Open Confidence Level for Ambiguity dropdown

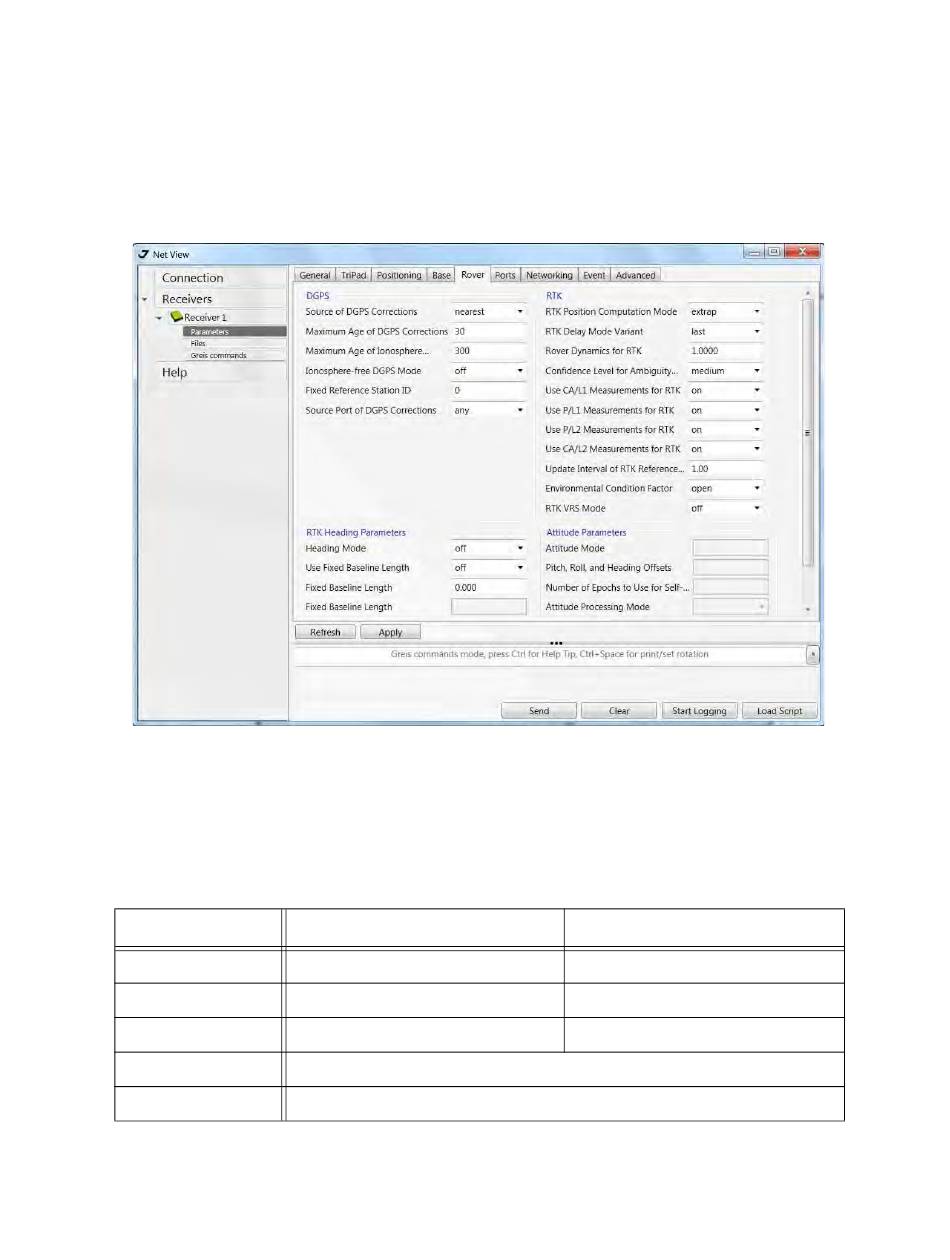click(x=757, y=371)
